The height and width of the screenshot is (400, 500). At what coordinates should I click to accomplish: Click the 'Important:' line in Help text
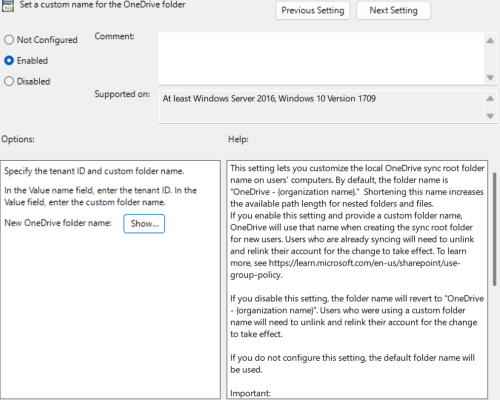click(250, 393)
